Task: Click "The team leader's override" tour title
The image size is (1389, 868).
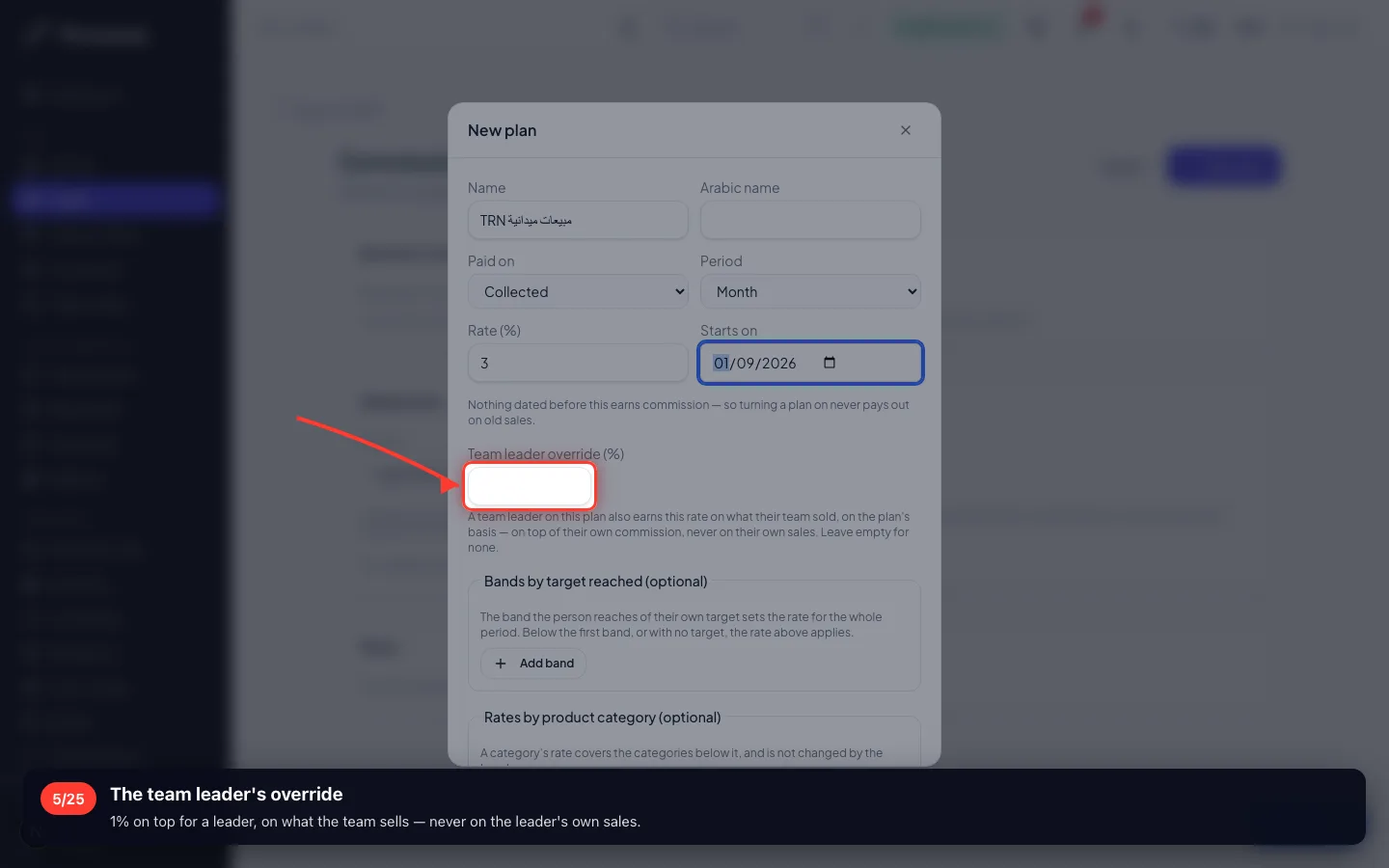Action: pyautogui.click(x=227, y=794)
